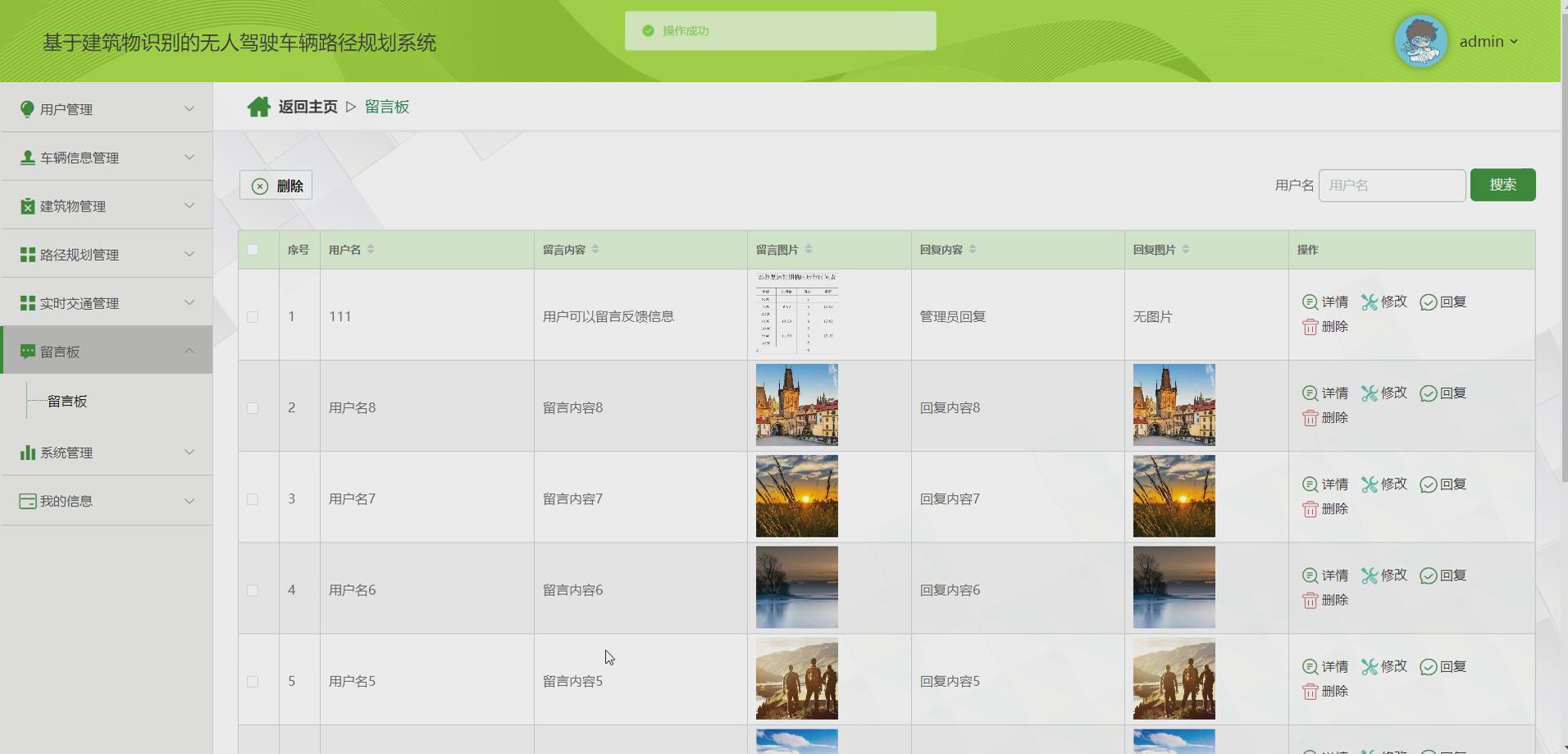This screenshot has width=1568, height=754.
Task: Check the box for 用户名8 row
Action: coord(253,407)
